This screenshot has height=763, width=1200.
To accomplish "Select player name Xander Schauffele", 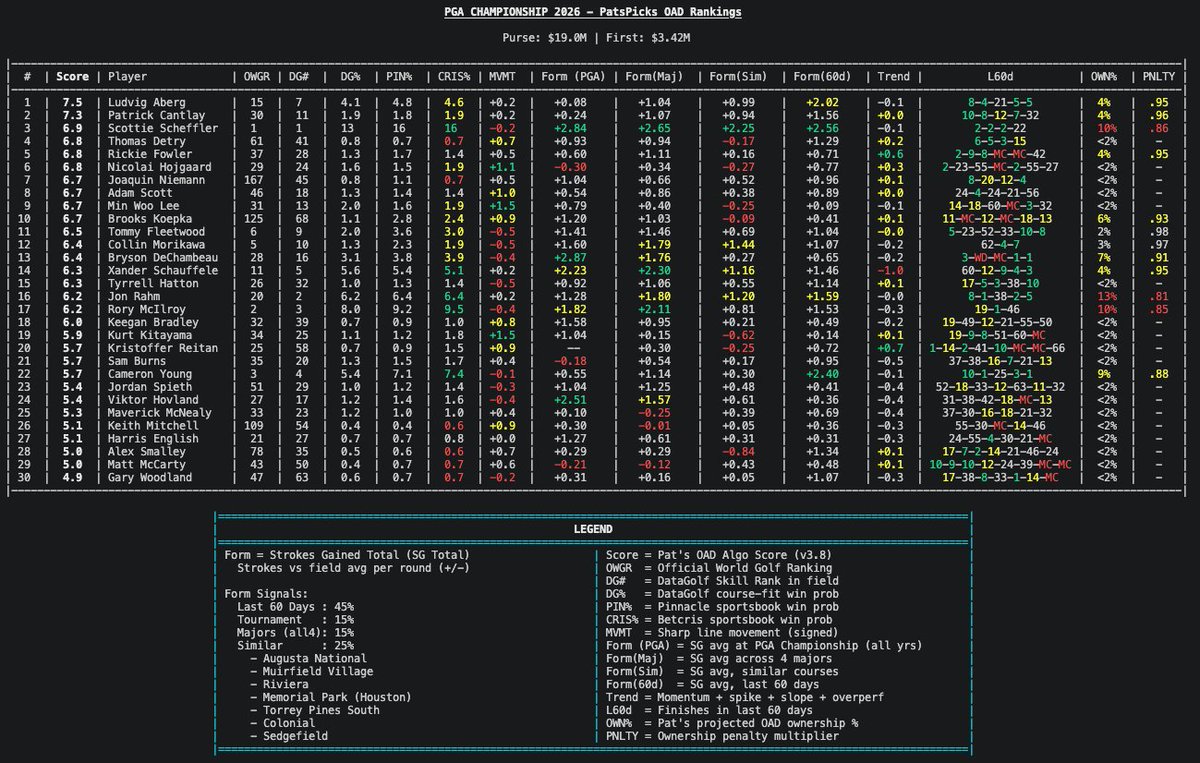I will (x=164, y=271).
